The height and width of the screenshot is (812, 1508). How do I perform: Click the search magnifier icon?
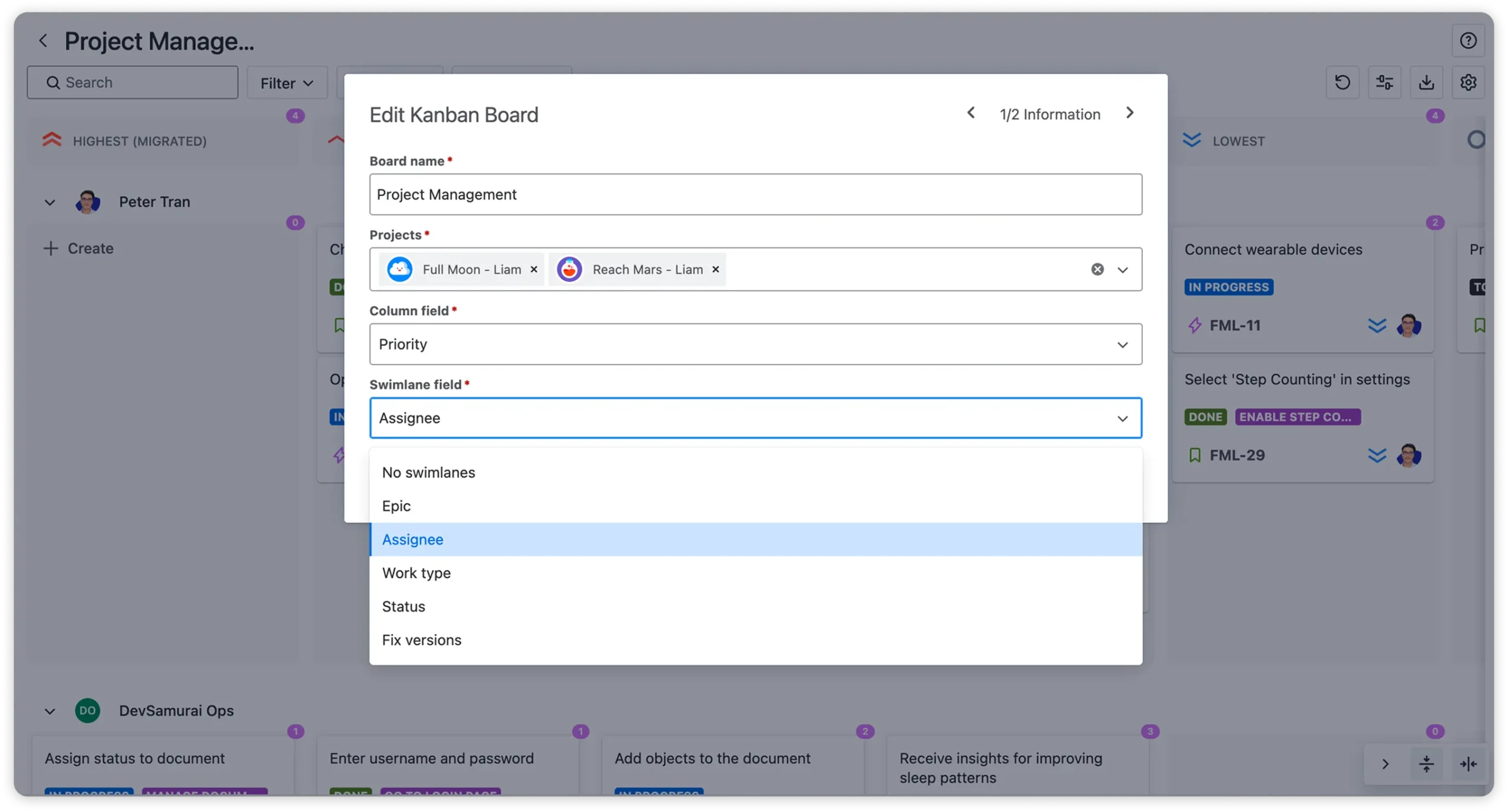point(53,82)
